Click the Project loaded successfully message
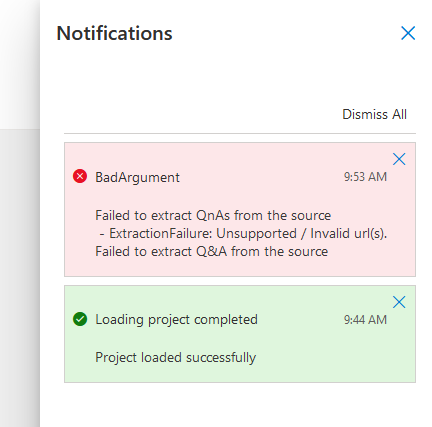Viewport: 432px width, 427px height. (x=176, y=357)
